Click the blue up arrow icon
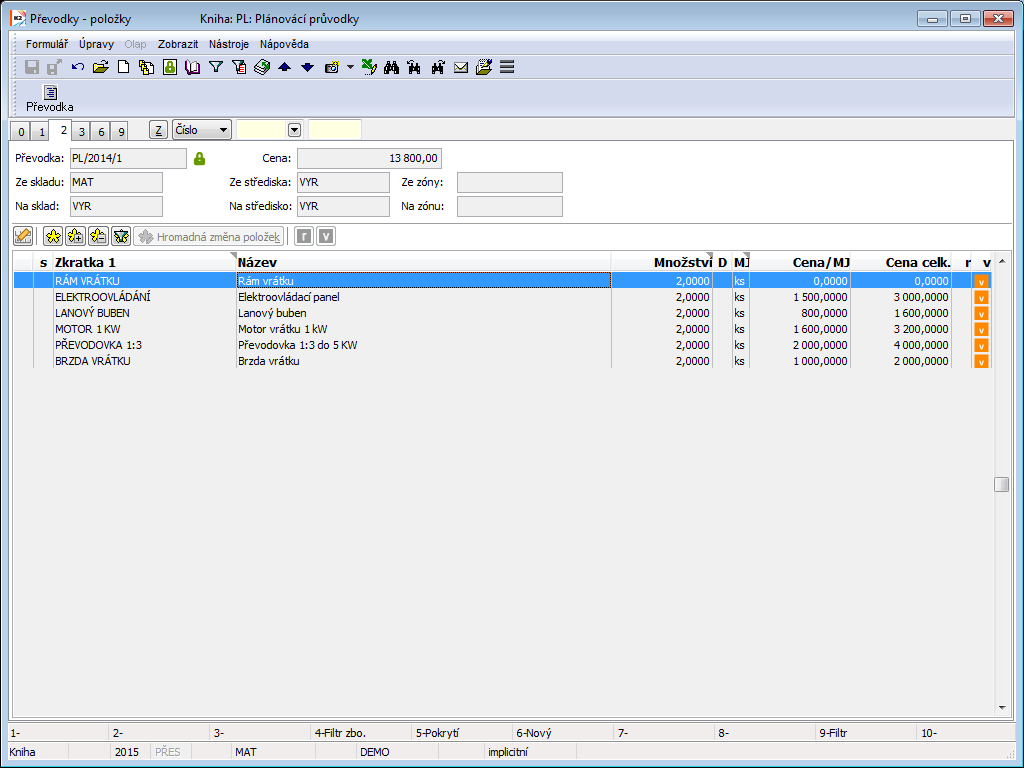 (284, 67)
